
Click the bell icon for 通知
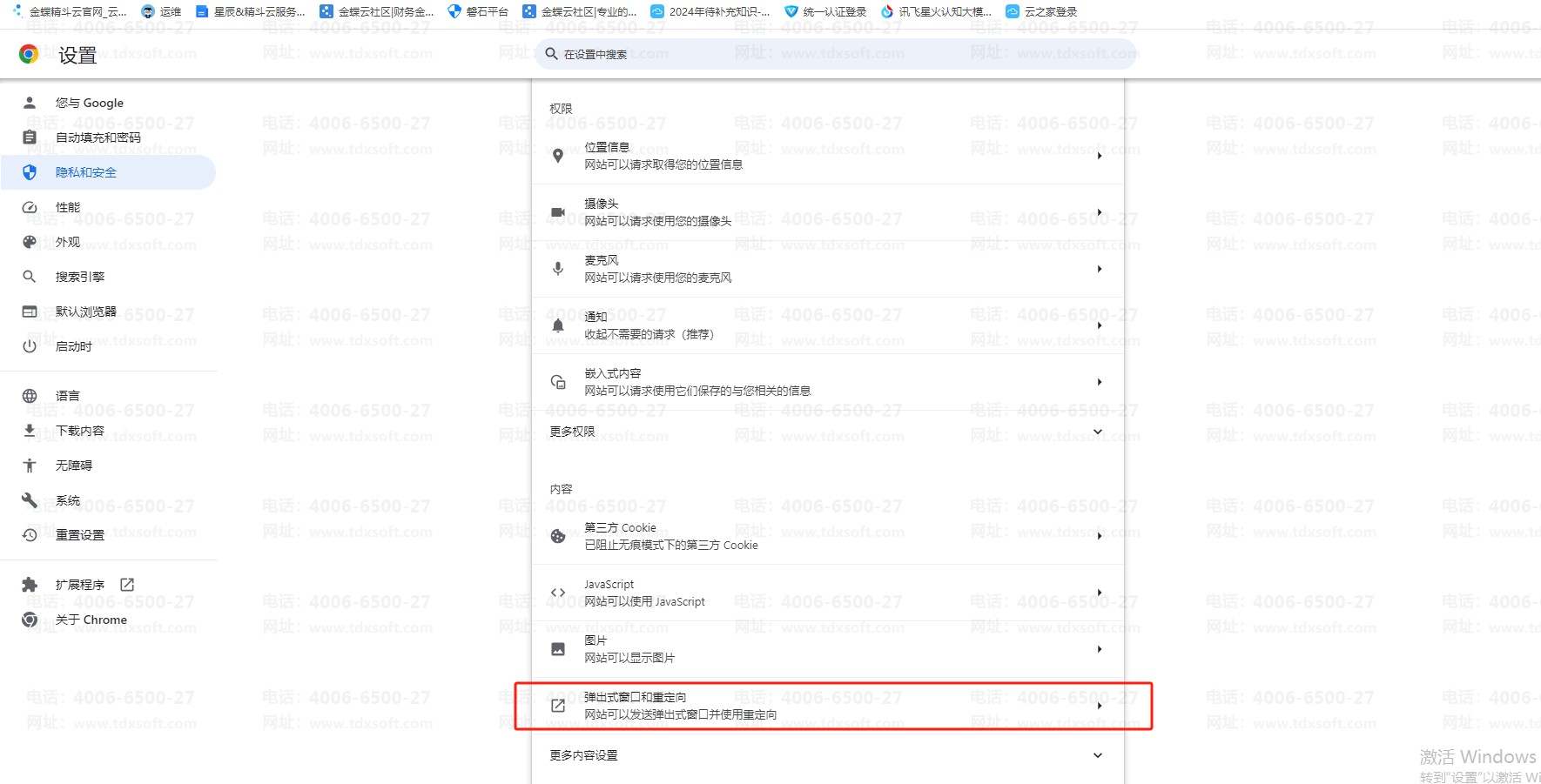558,325
